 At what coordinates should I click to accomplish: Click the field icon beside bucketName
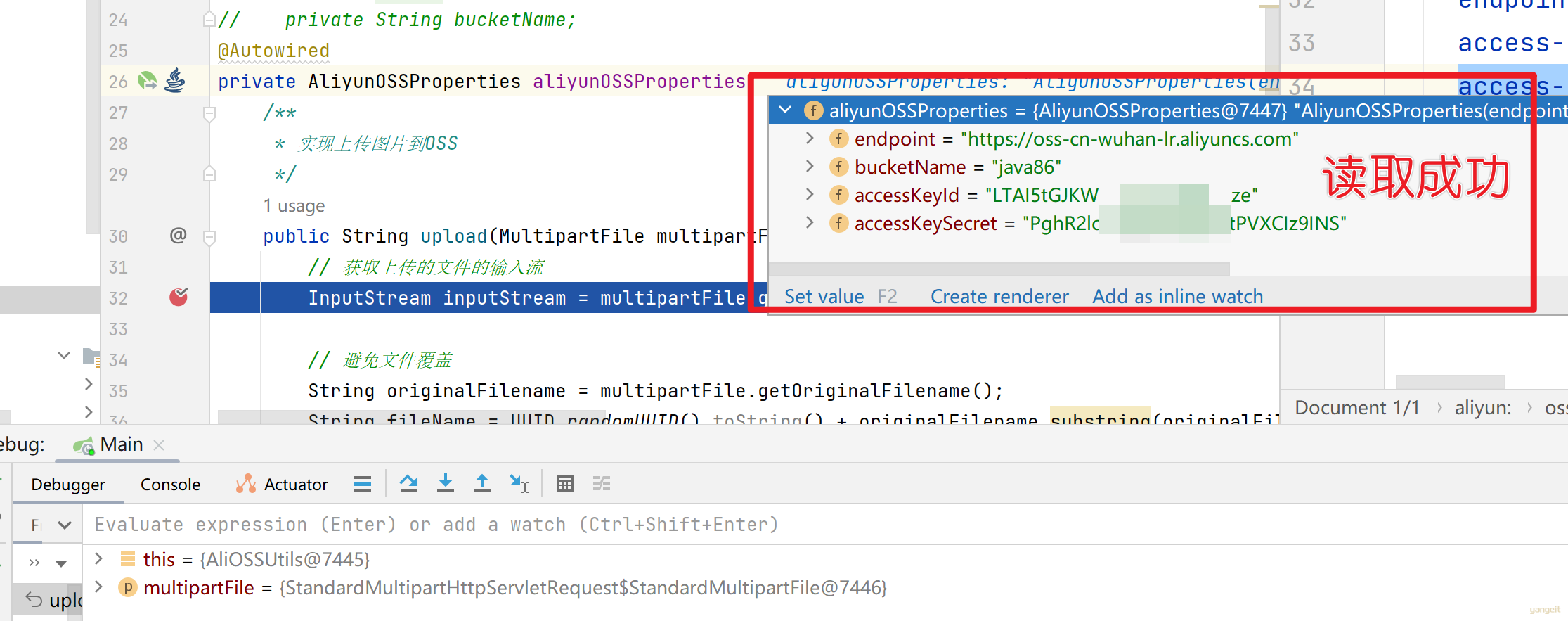coord(838,167)
